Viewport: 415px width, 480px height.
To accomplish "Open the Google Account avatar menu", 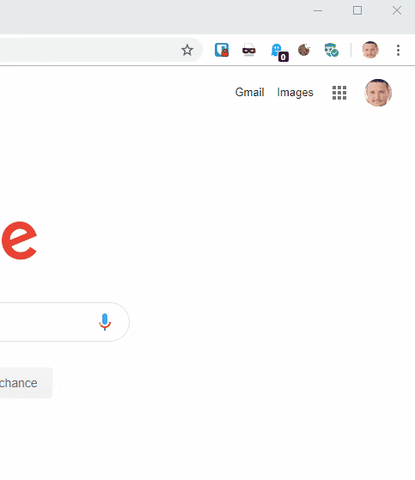I will click(378, 93).
